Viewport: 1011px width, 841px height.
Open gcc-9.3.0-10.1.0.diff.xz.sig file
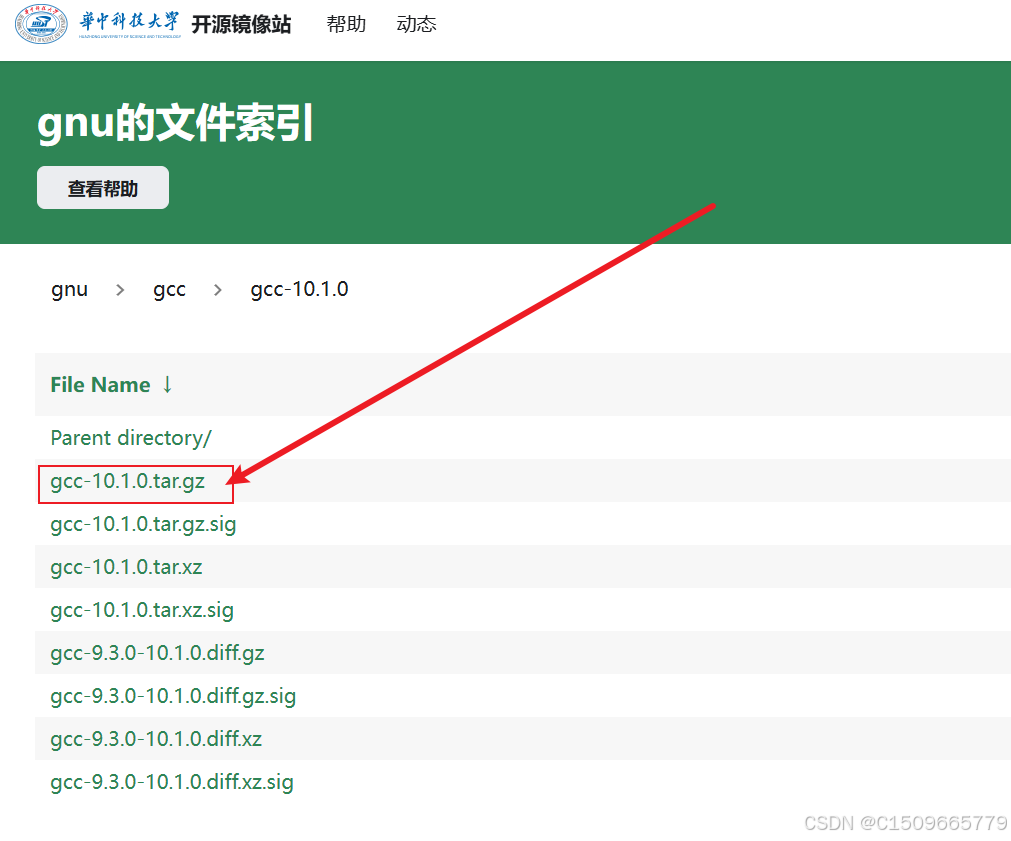click(x=172, y=782)
